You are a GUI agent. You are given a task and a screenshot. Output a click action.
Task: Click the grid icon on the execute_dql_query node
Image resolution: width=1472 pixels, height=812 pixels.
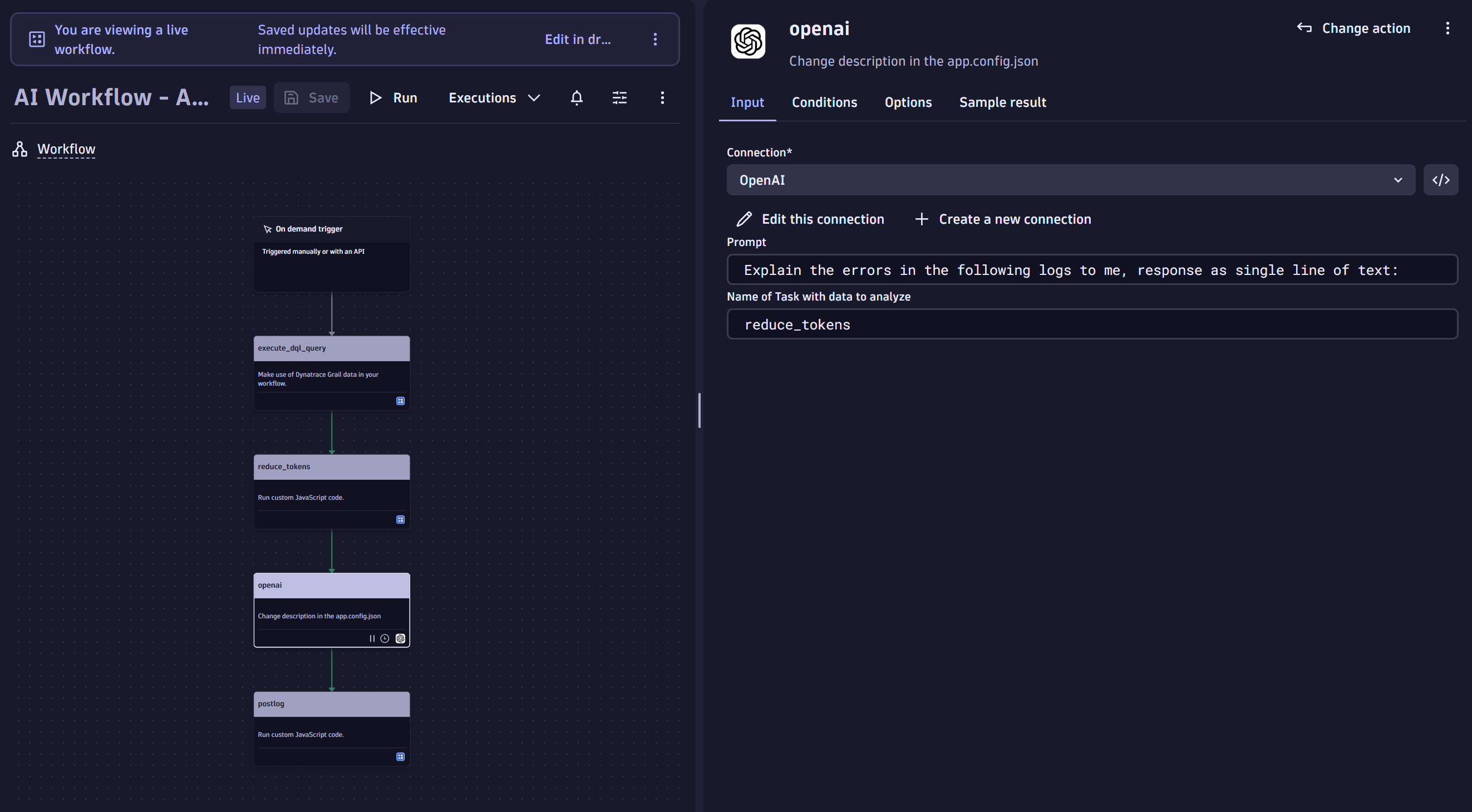pyautogui.click(x=400, y=401)
